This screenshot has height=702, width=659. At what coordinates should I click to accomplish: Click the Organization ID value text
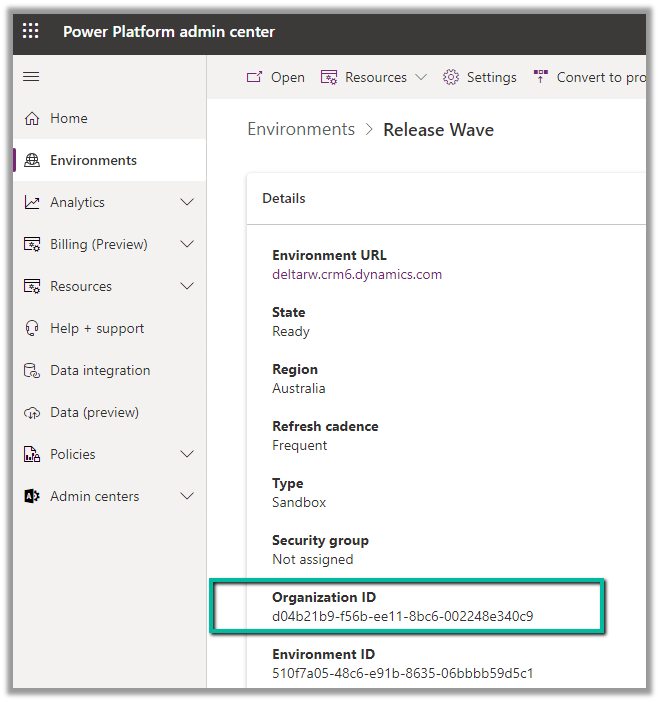402,616
